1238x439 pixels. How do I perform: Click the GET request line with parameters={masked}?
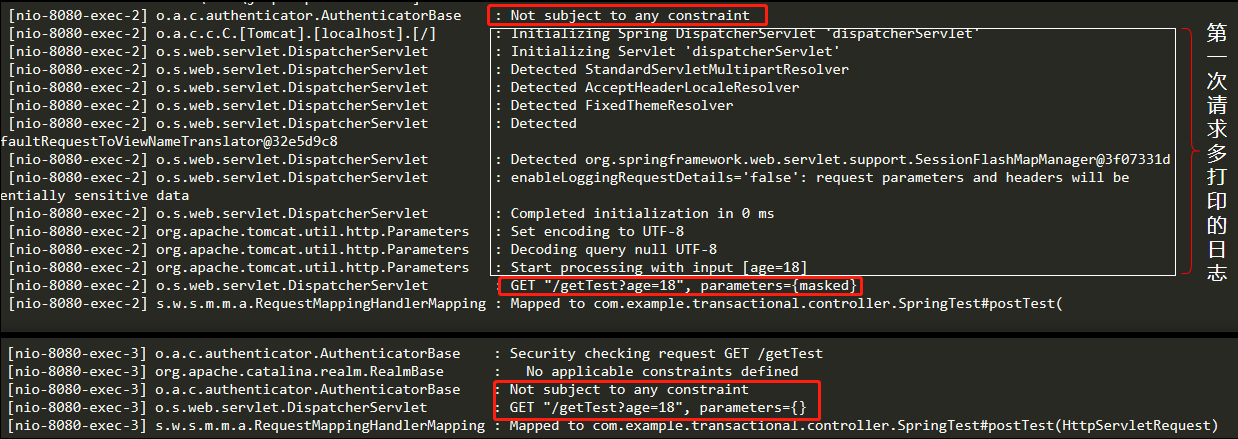coord(683,286)
